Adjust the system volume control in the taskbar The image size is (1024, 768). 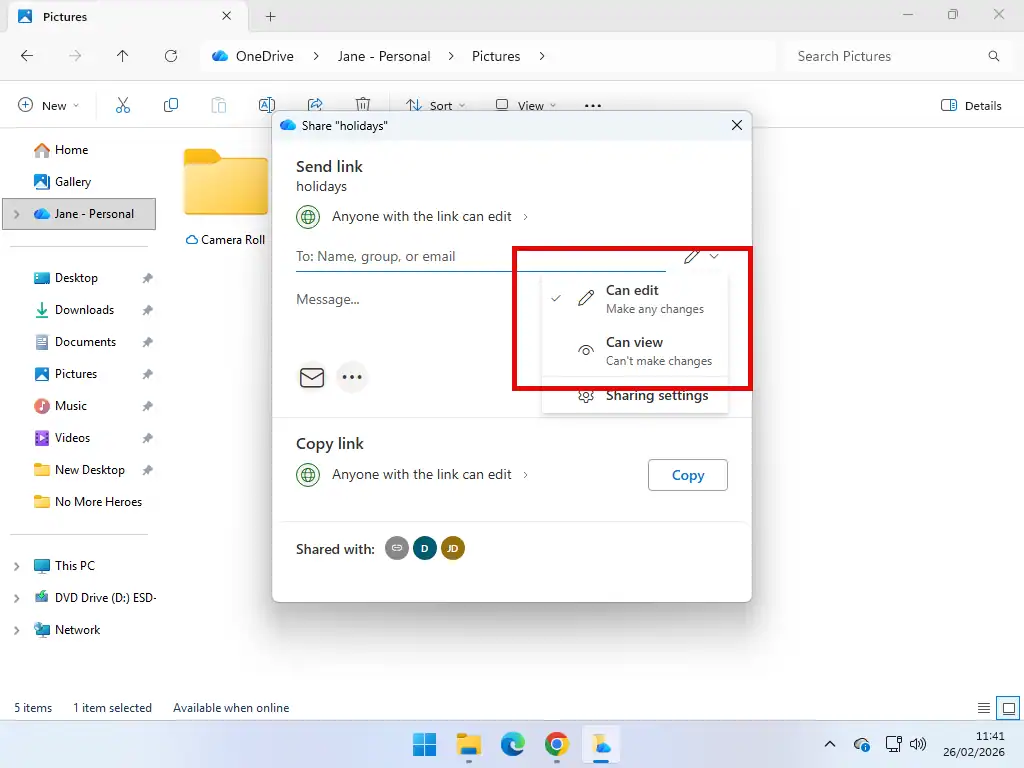[x=918, y=744]
